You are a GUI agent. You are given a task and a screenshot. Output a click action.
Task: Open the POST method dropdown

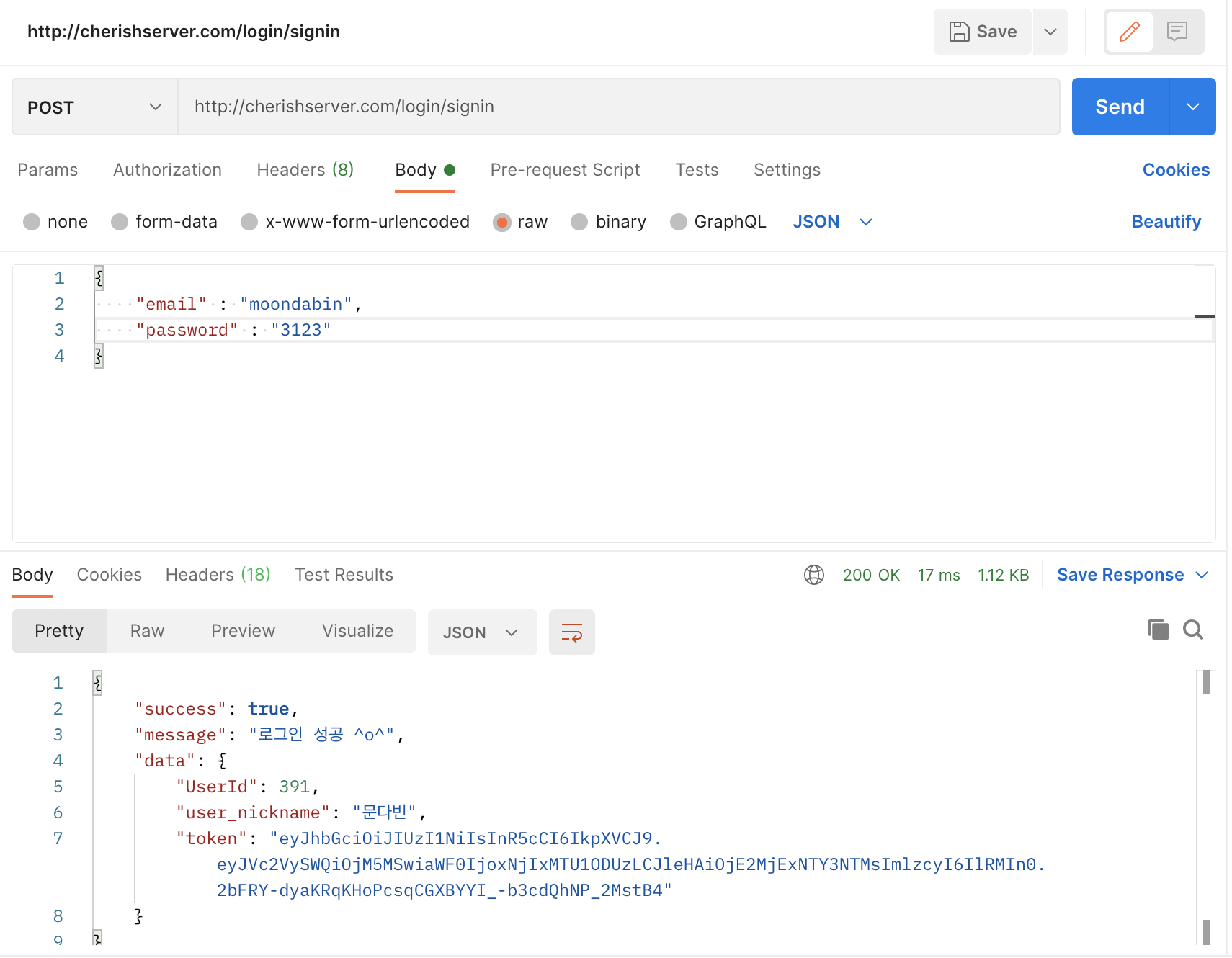[x=93, y=107]
